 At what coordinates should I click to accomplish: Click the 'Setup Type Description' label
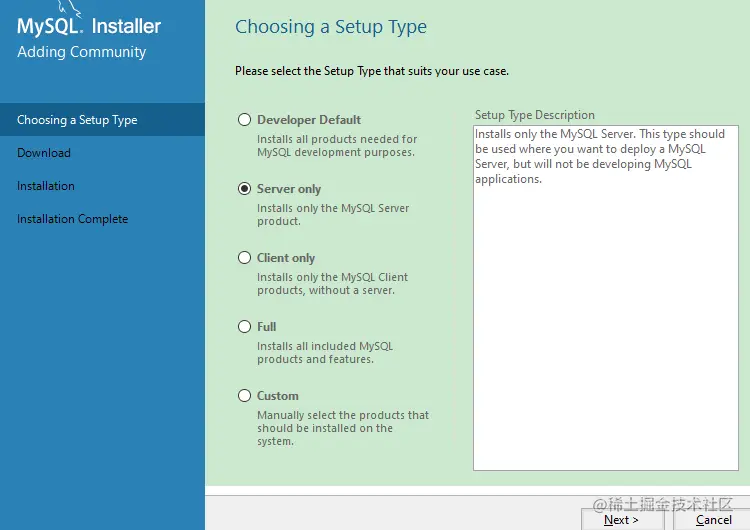click(535, 115)
